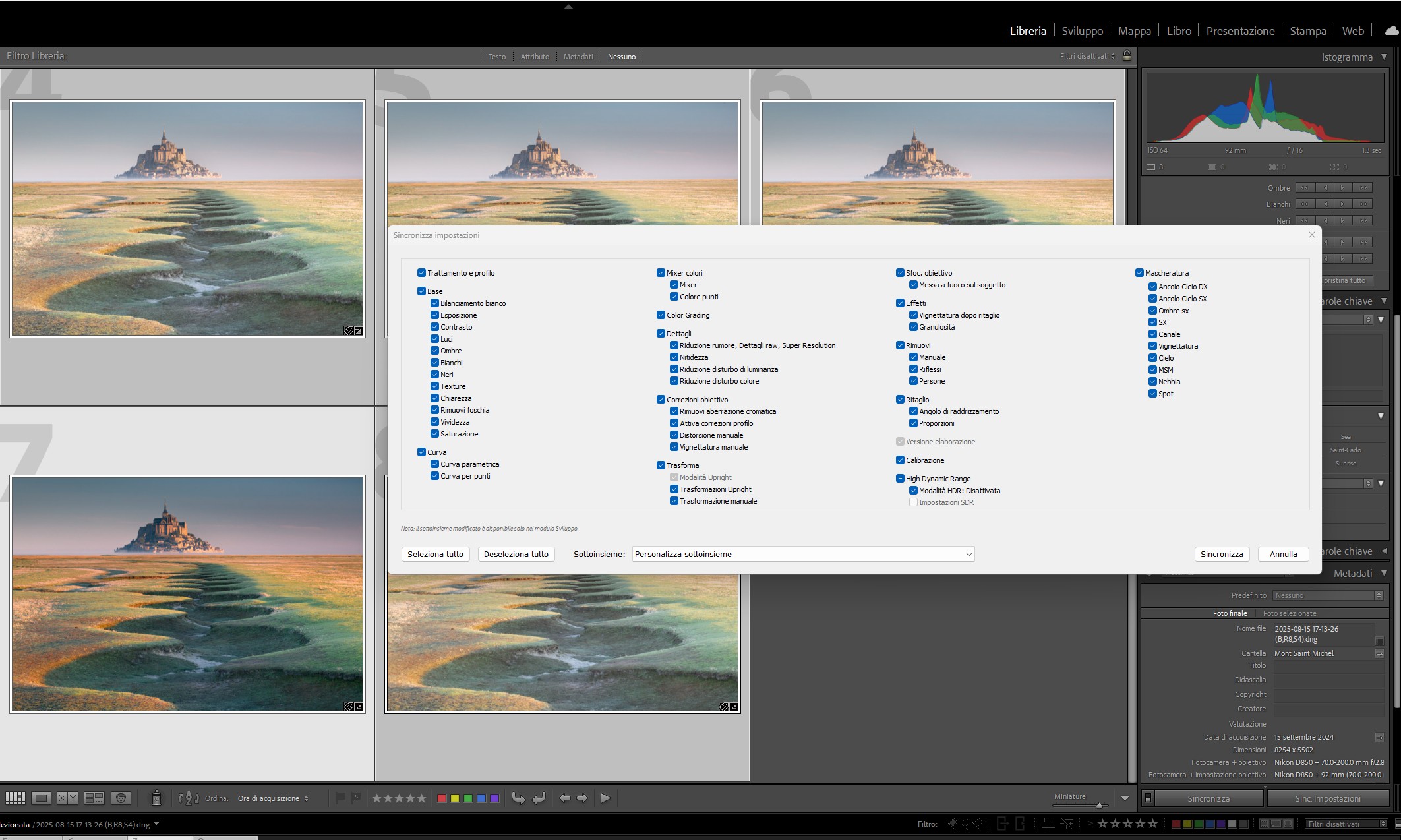Uncheck Ritaglio checkbox

tap(900, 400)
